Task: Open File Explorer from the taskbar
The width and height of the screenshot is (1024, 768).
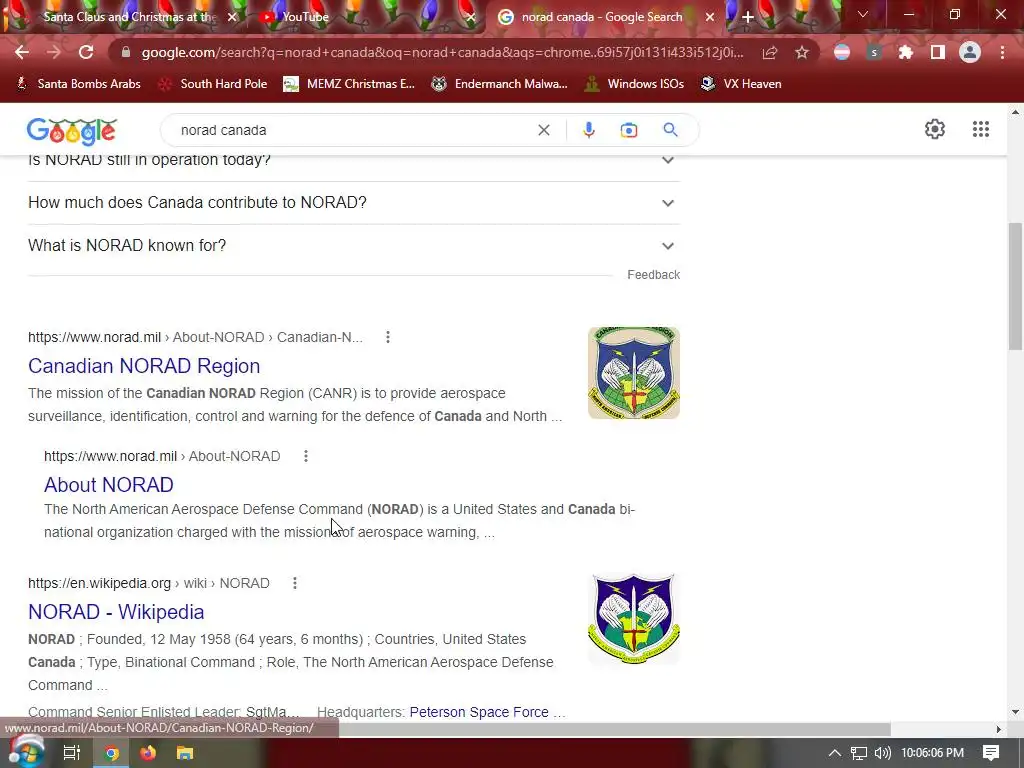Action: coord(185,753)
